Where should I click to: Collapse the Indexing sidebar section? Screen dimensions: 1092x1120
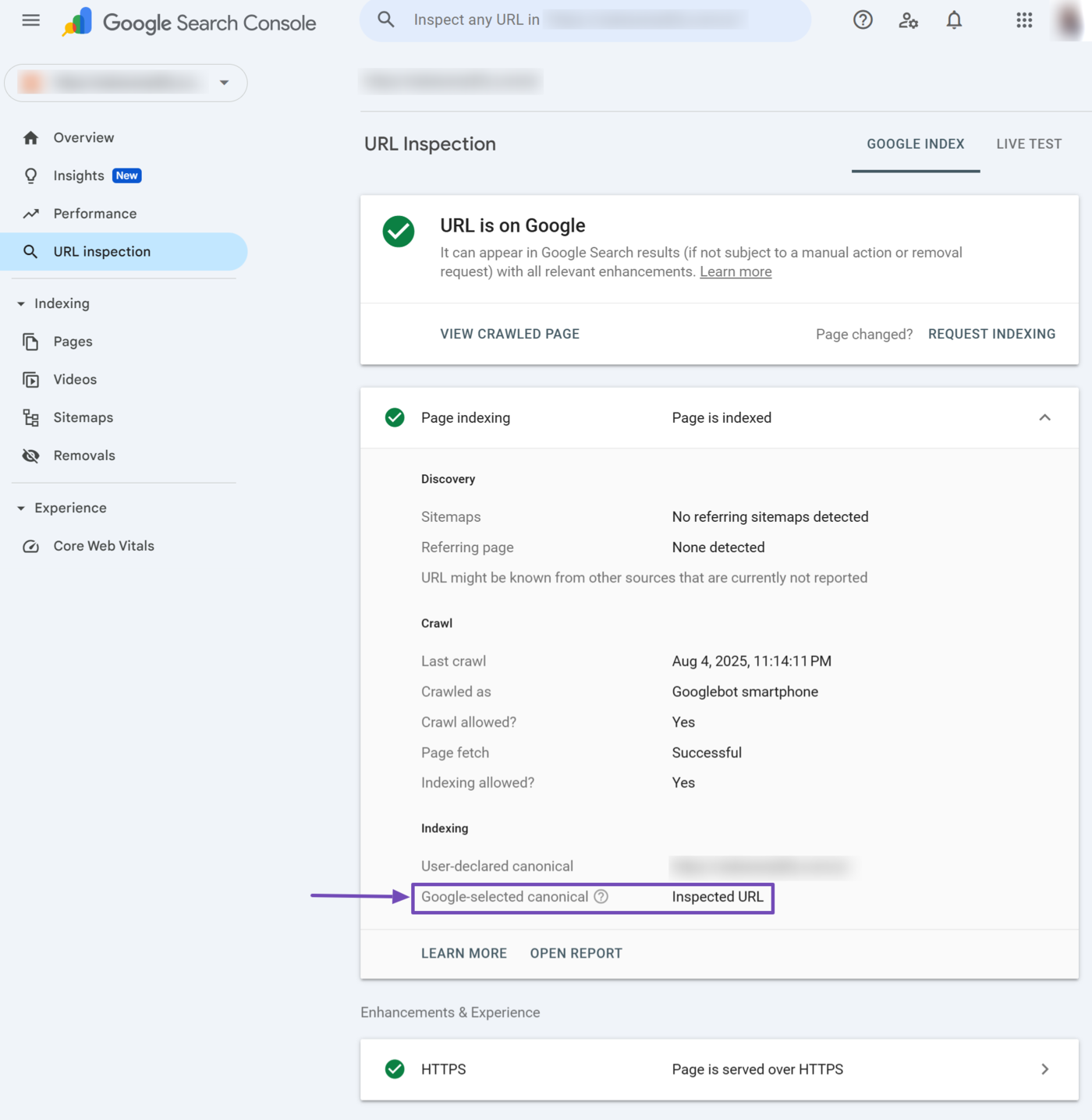(x=21, y=303)
